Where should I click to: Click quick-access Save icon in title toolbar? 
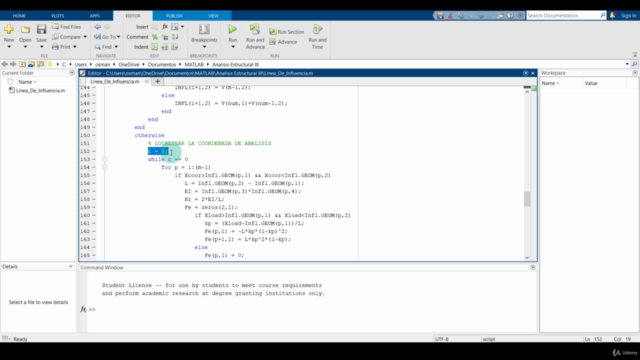[x=440, y=16]
